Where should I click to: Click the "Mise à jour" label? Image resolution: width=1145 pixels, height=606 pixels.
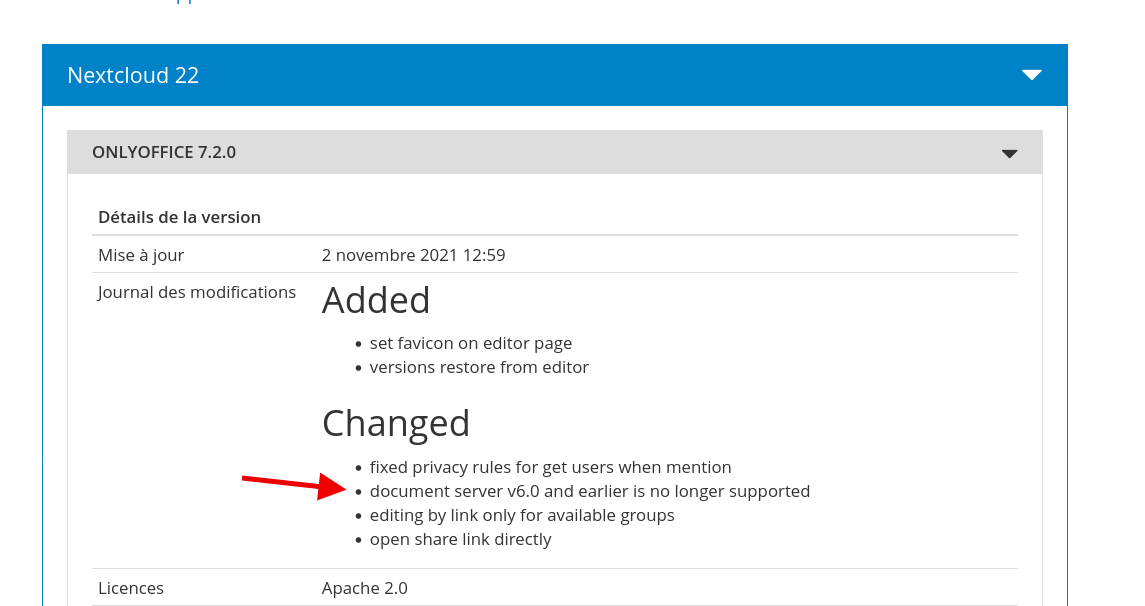tap(141, 255)
